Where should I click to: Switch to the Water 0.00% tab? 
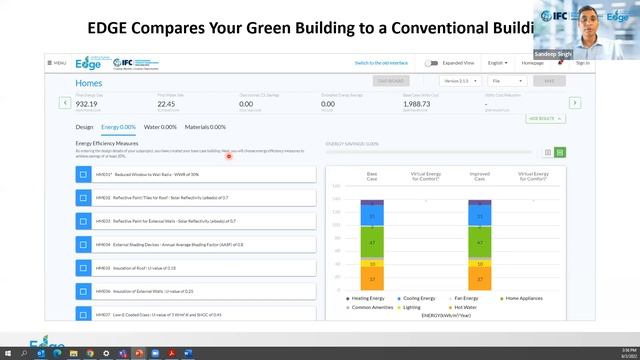point(160,127)
